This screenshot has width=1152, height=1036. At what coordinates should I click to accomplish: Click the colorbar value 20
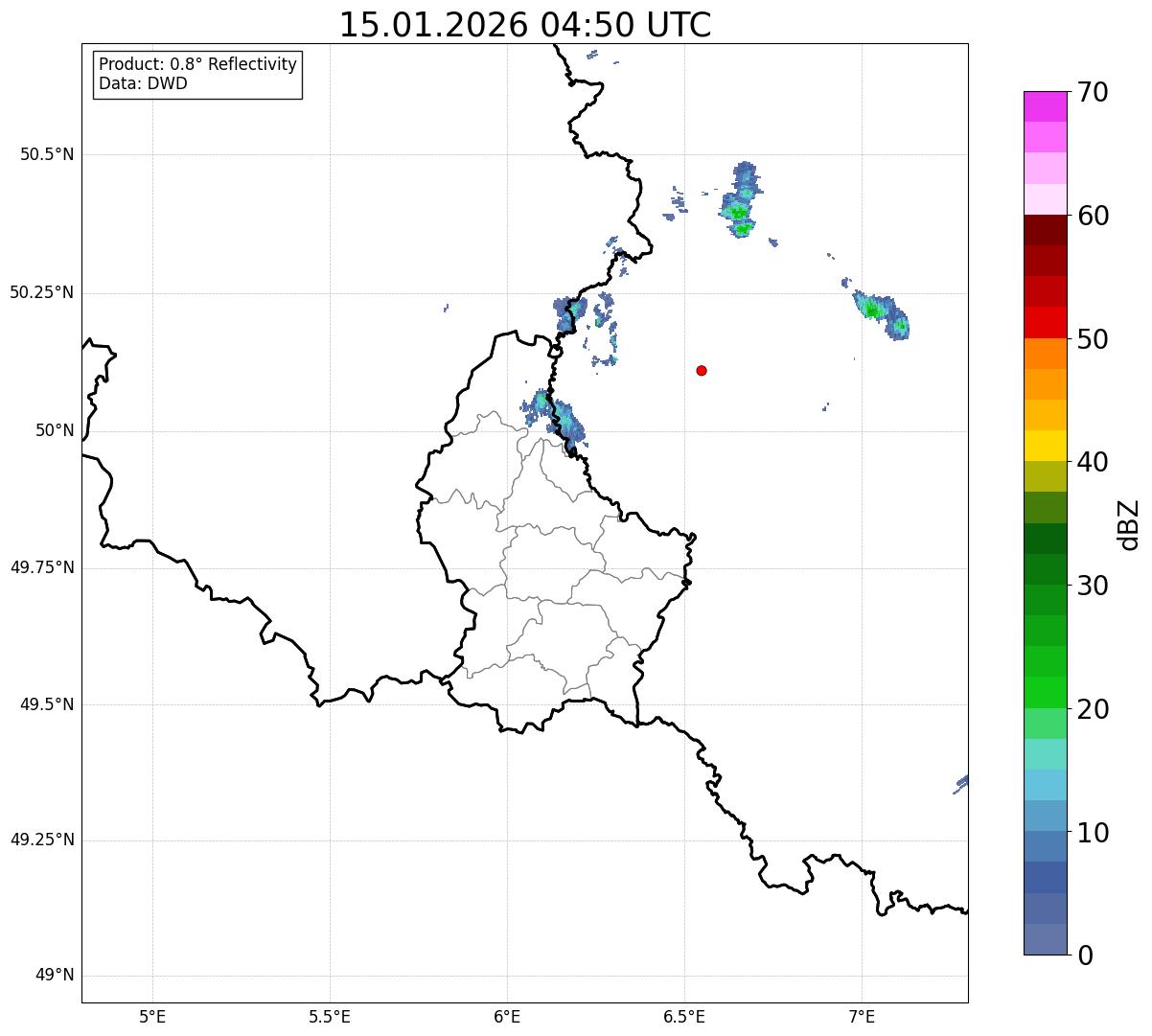coord(1093,709)
